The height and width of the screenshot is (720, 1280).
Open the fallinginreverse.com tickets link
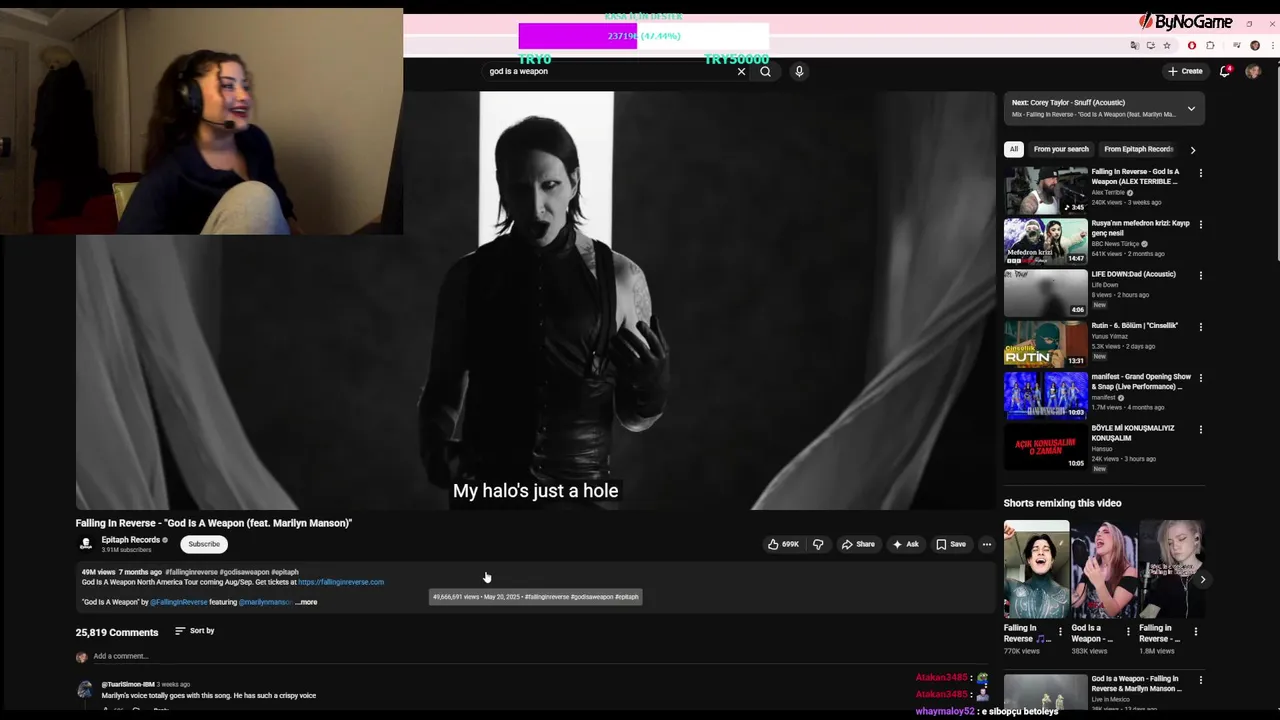341,582
